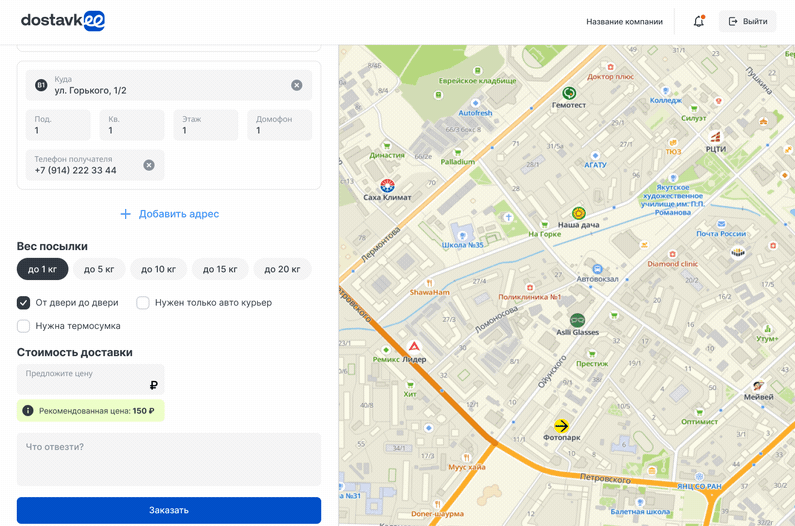This screenshot has width=795, height=526.
Task: Click the Под. entrance field
Action: pos(58,125)
